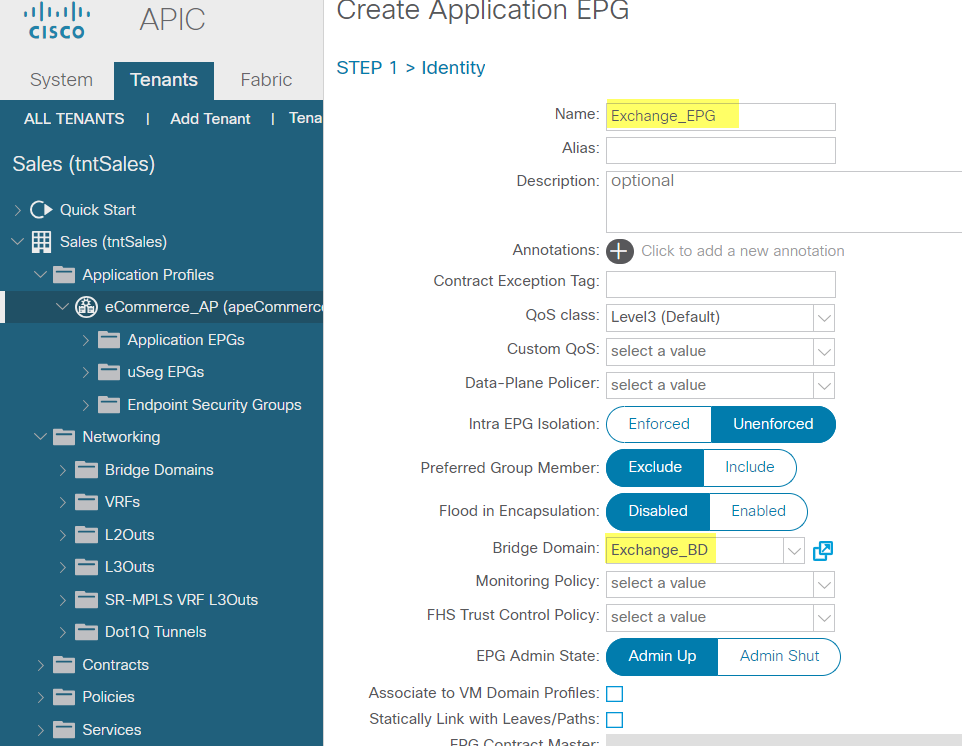Collapse the Networking node
This screenshot has width=962, height=746.
(x=40, y=436)
